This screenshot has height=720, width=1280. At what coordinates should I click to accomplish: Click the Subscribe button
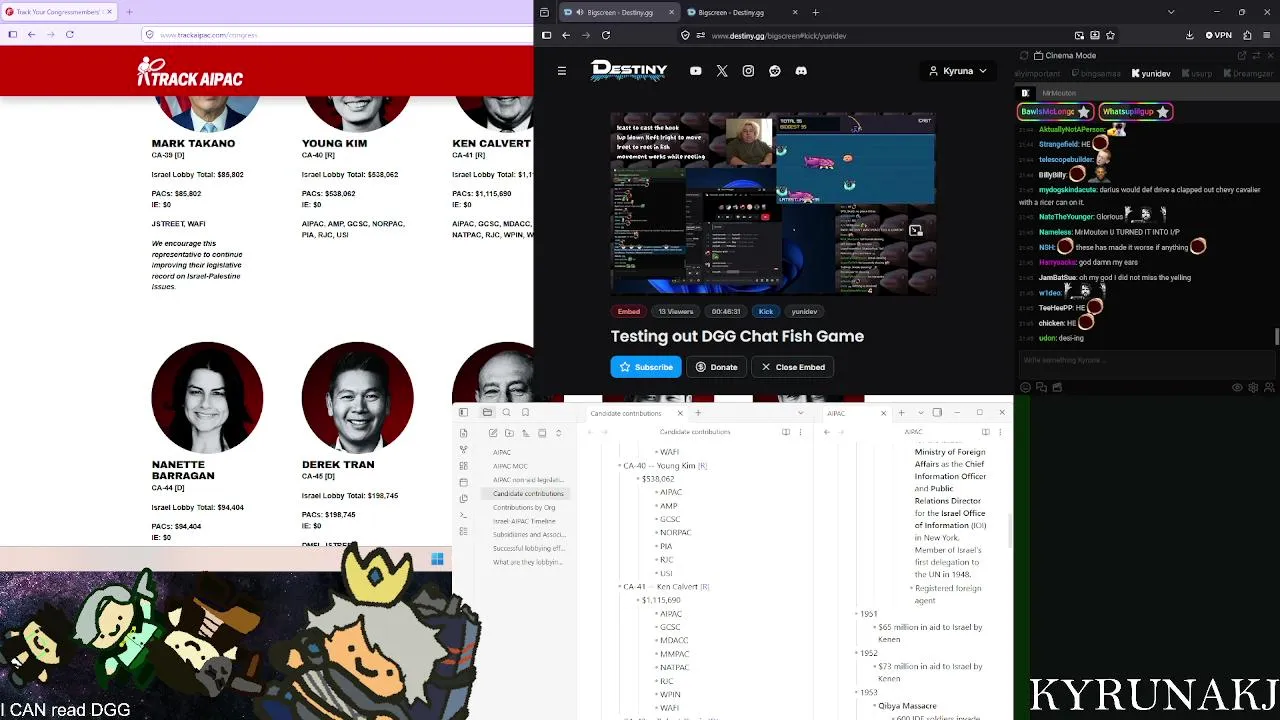pyautogui.click(x=646, y=367)
